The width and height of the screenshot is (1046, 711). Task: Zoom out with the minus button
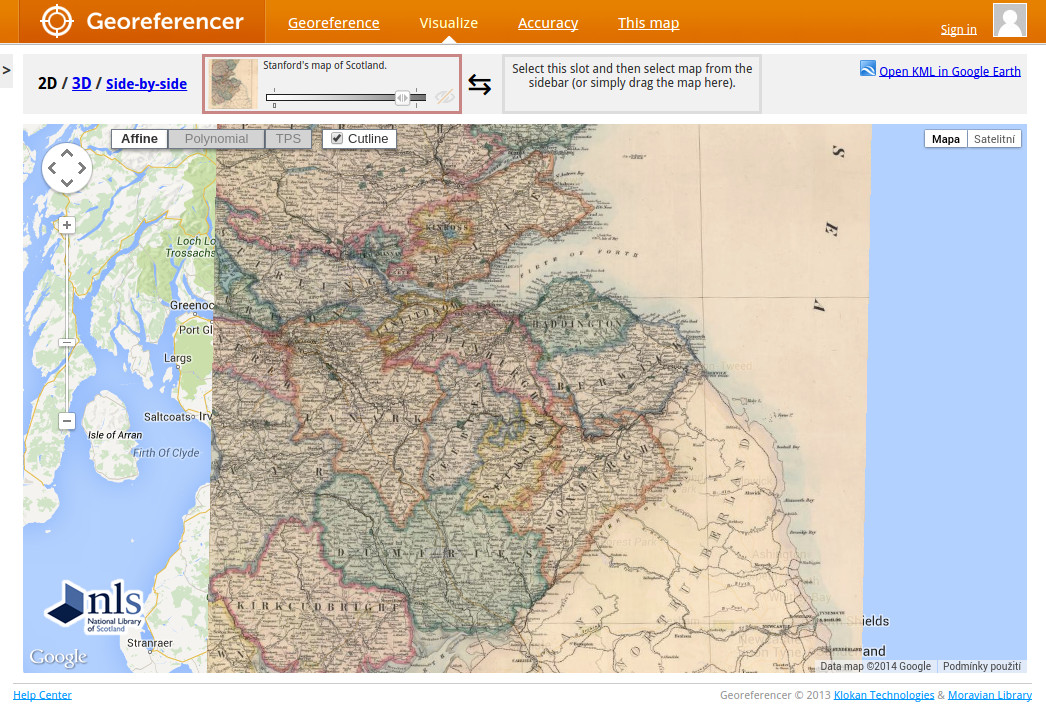67,421
